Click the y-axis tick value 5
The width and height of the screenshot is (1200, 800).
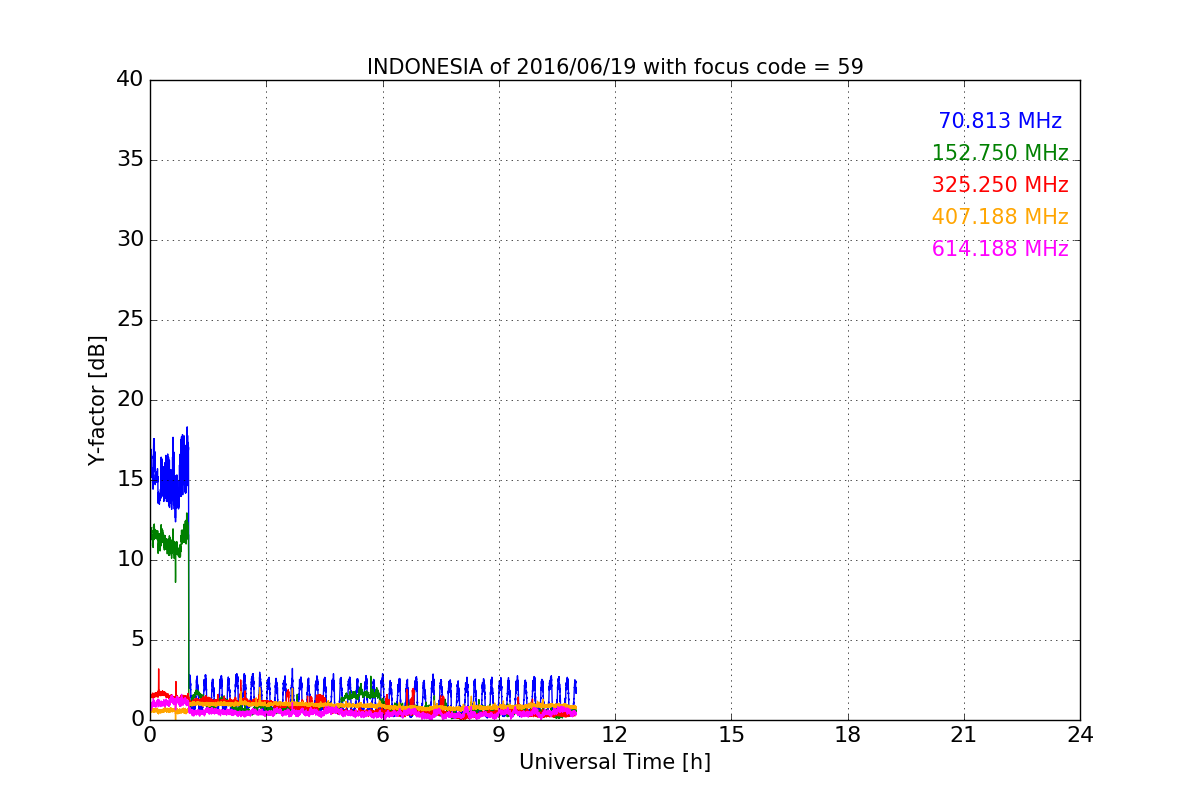136,640
